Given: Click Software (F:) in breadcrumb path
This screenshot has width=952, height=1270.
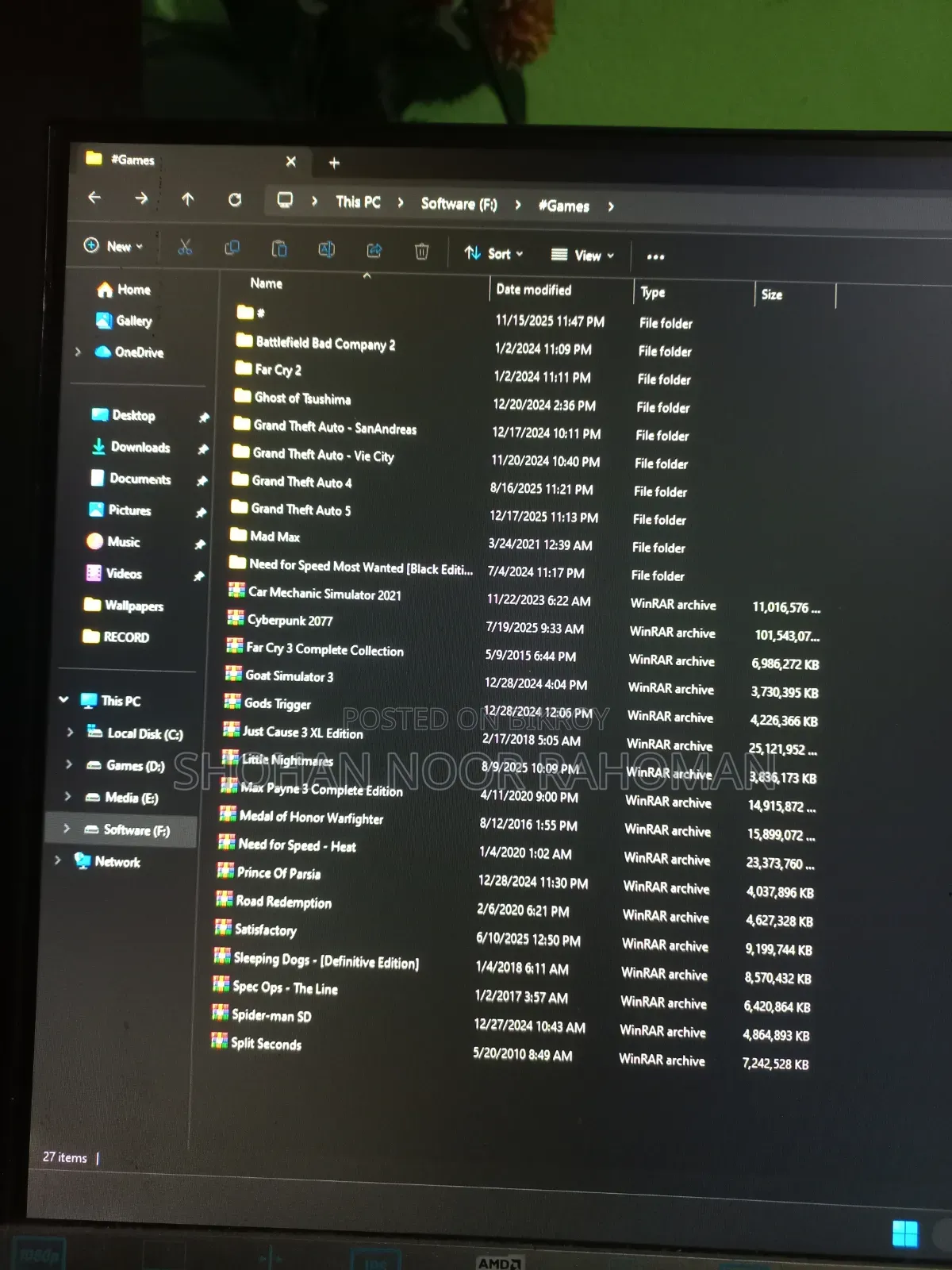Looking at the screenshot, I should pyautogui.click(x=459, y=204).
